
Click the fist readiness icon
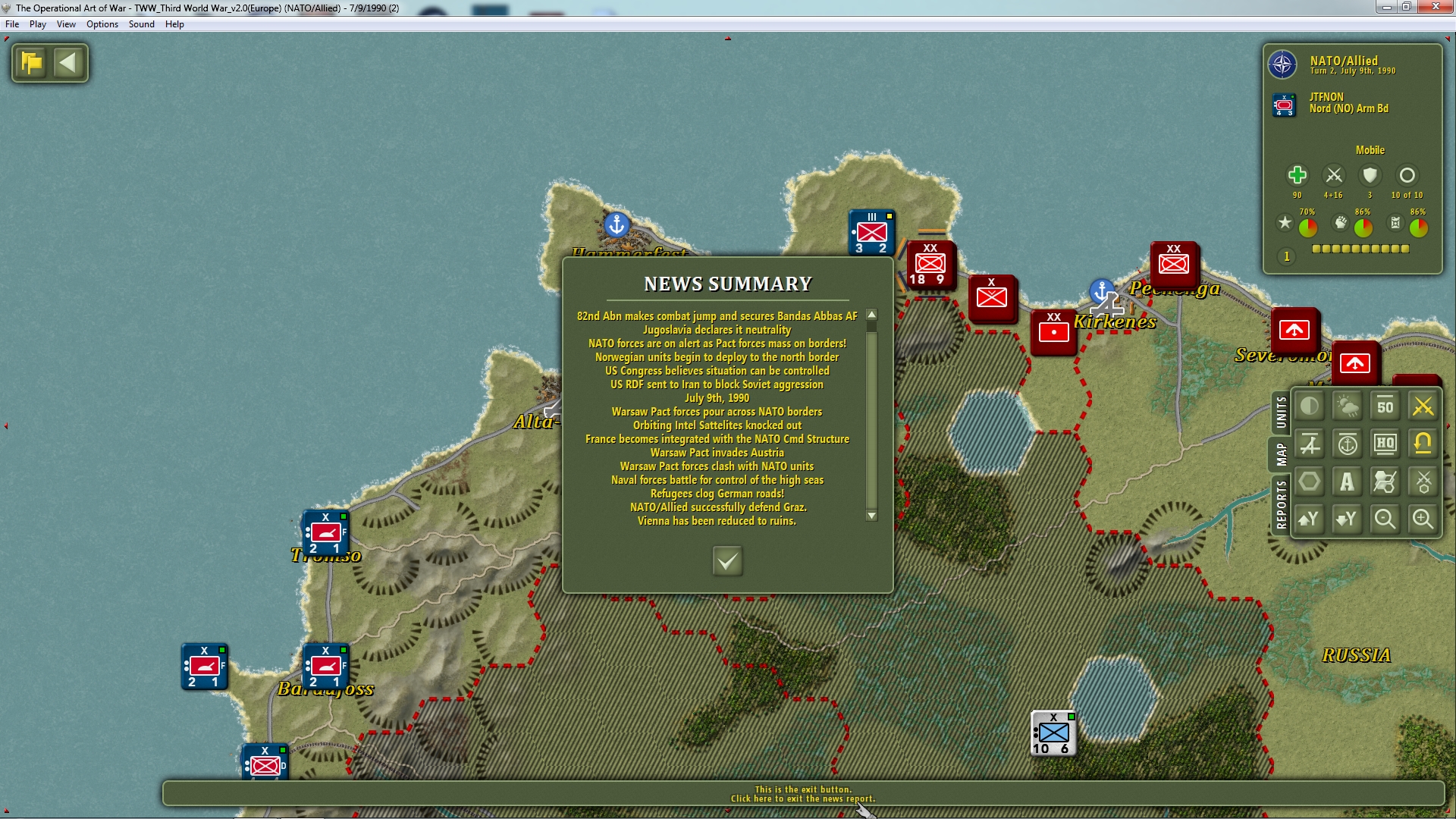1340,223
